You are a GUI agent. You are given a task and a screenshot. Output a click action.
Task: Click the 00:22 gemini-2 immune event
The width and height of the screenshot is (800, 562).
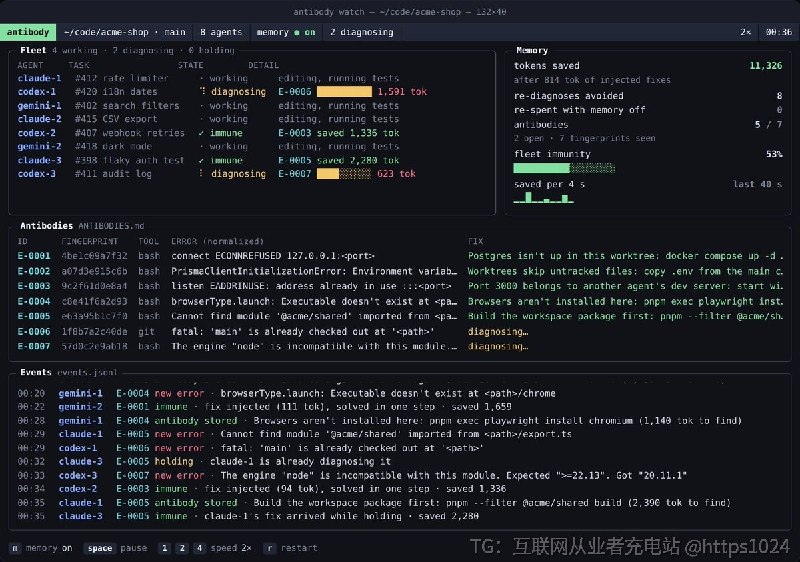[264, 407]
